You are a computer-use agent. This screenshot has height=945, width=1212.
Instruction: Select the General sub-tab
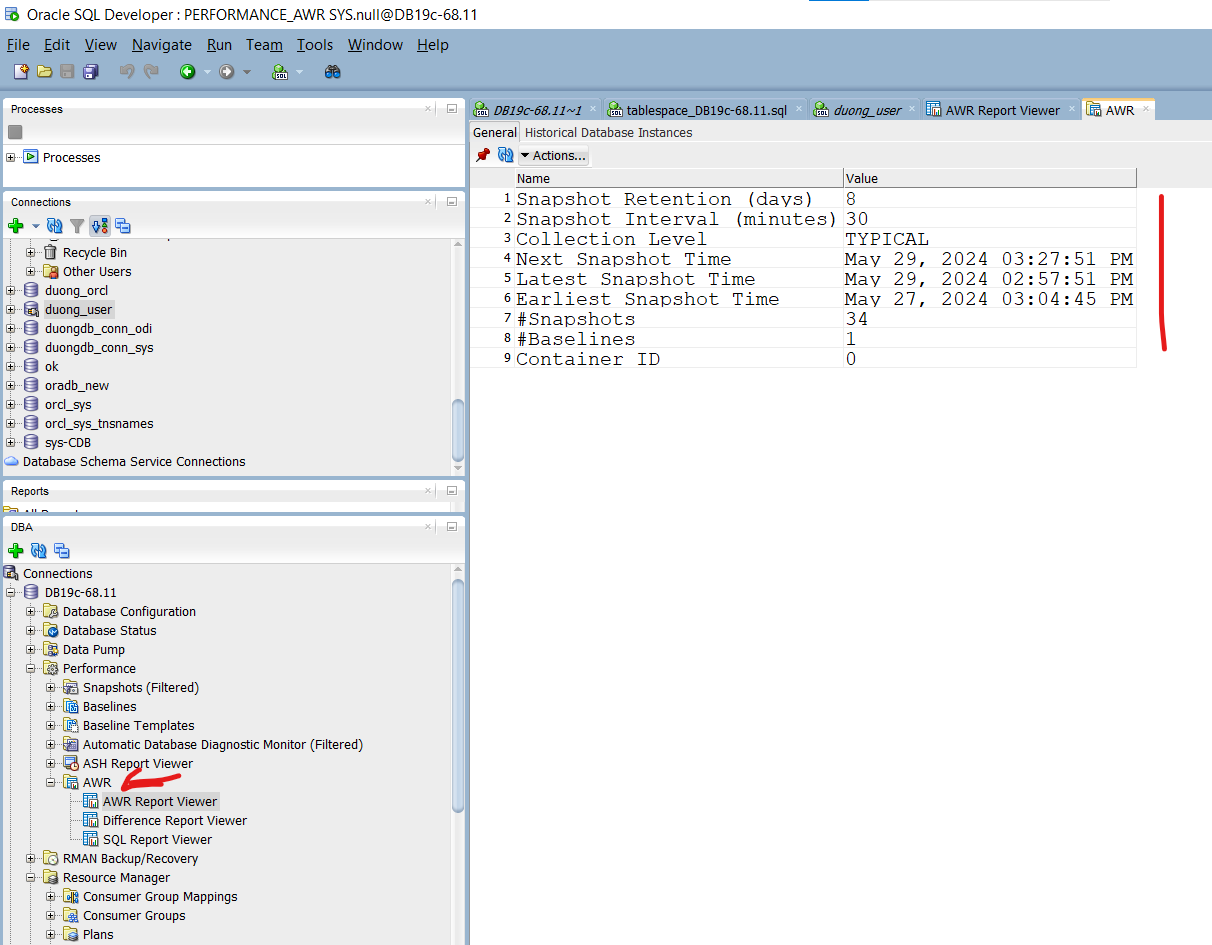[x=495, y=133]
